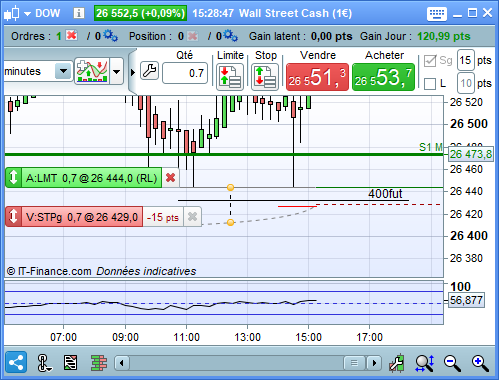Click the green Acheter price button
Screen dimensions: 499x380
tap(383, 77)
